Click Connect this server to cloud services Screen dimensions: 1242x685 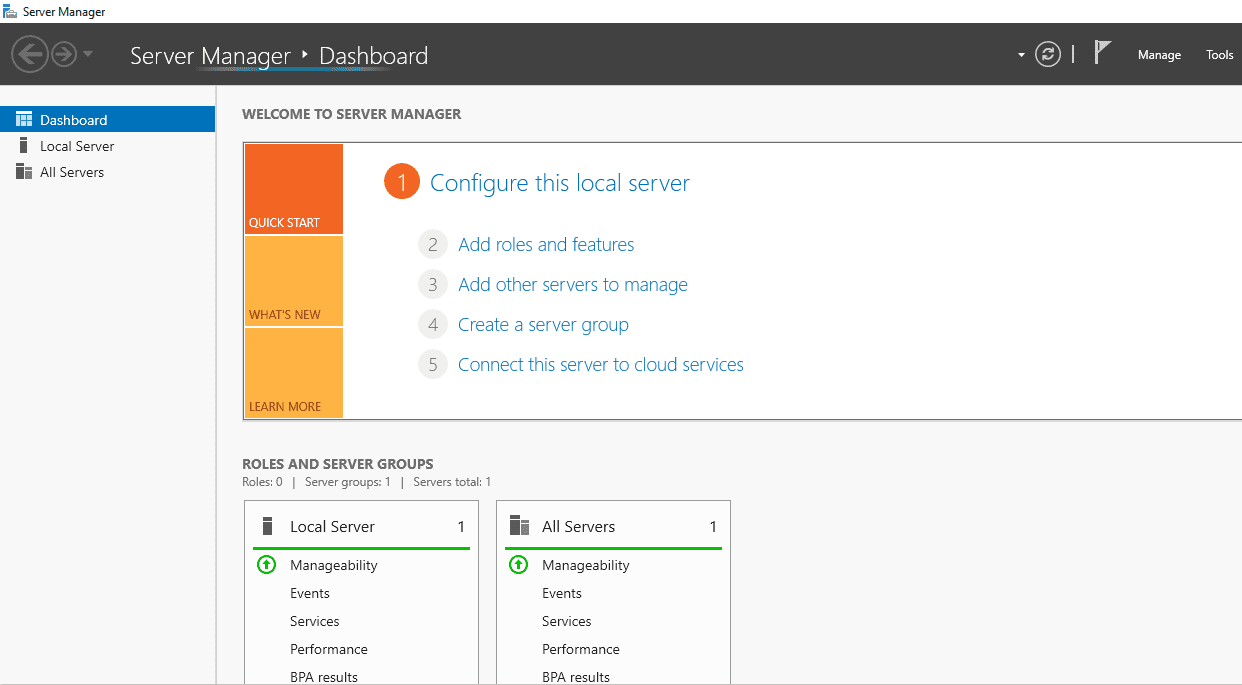(x=600, y=365)
